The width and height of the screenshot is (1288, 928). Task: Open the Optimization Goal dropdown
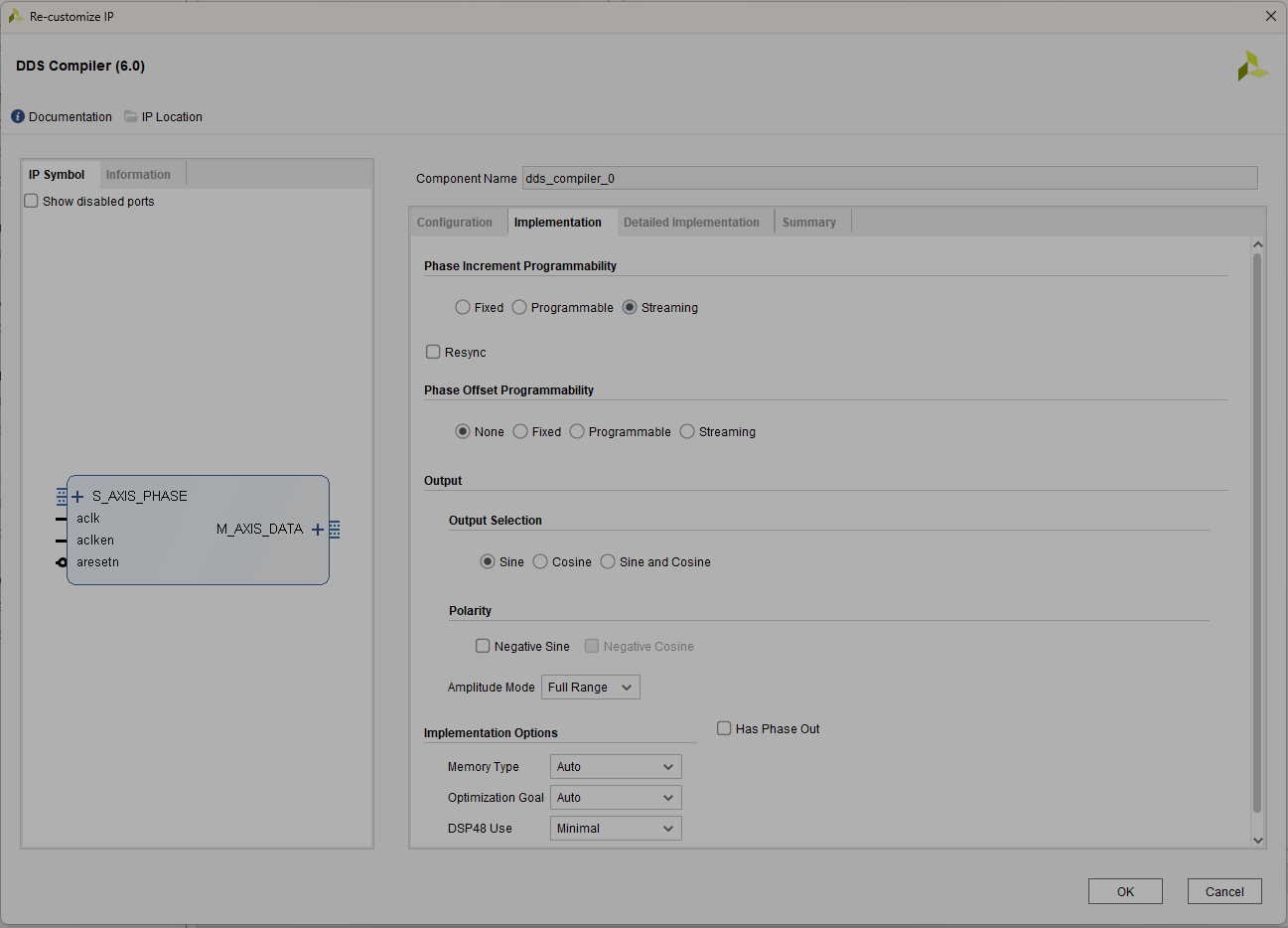(616, 798)
